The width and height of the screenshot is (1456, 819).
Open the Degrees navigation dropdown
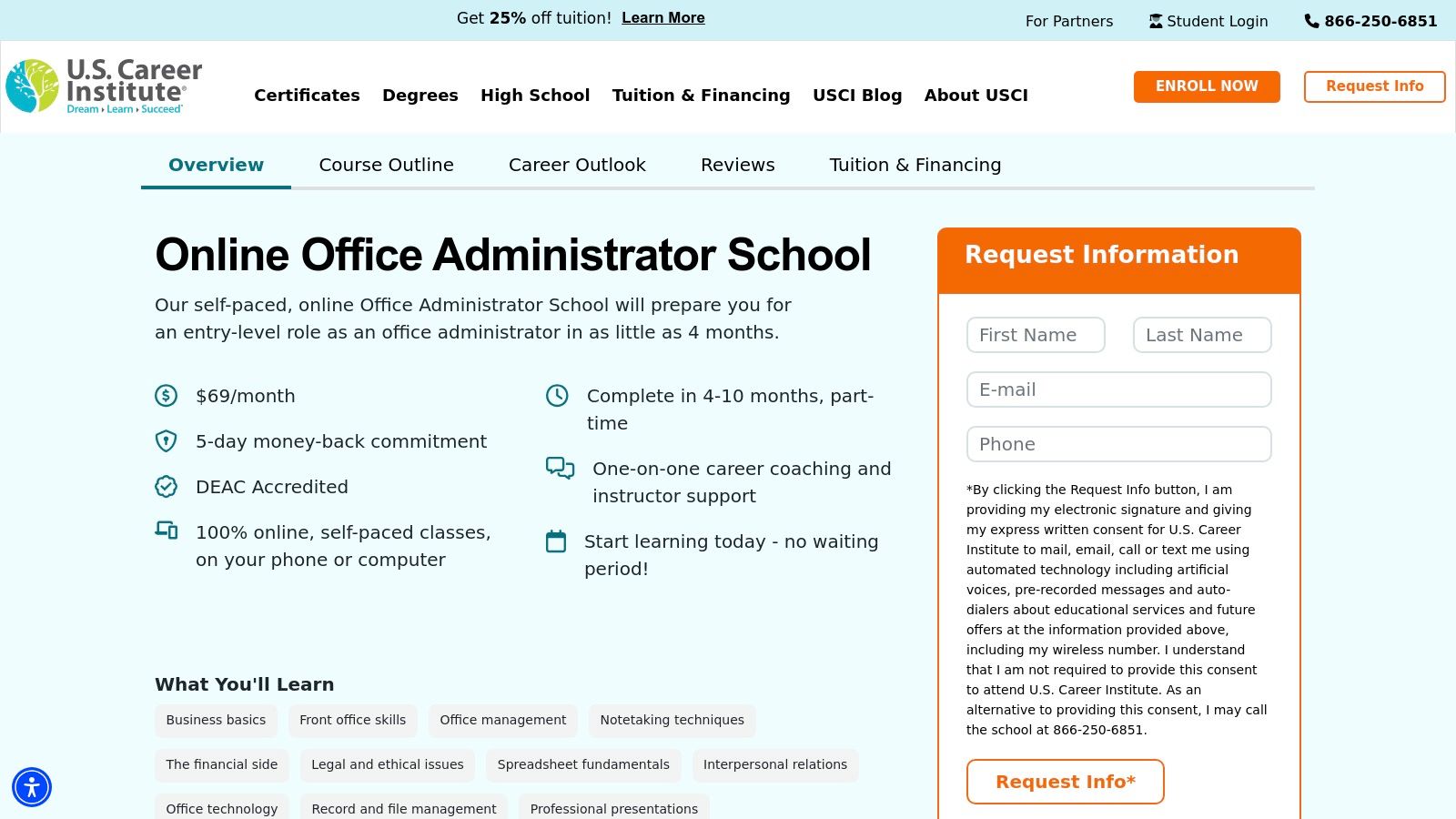420,95
